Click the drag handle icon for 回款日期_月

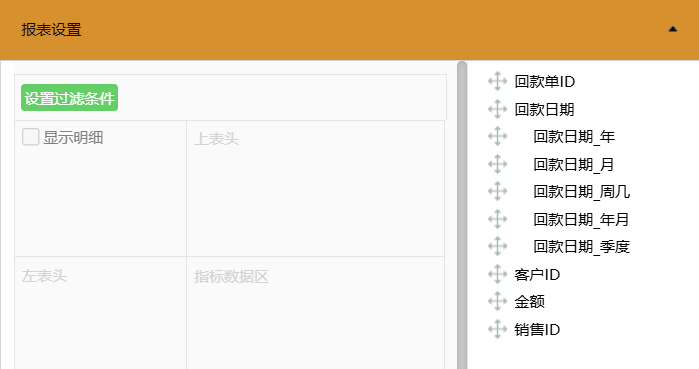tap(498, 164)
